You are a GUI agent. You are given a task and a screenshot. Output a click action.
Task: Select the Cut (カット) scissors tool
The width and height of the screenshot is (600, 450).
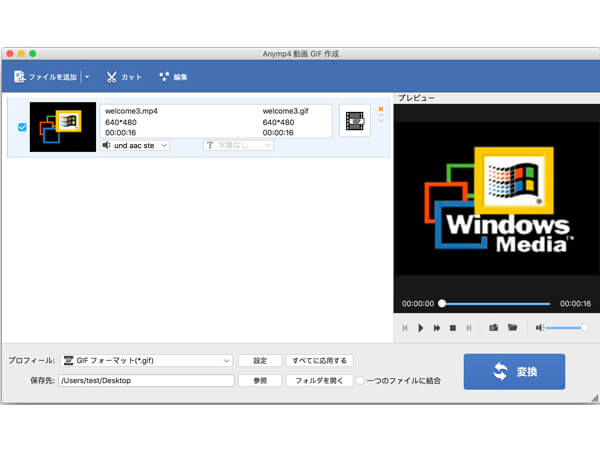click(x=124, y=77)
